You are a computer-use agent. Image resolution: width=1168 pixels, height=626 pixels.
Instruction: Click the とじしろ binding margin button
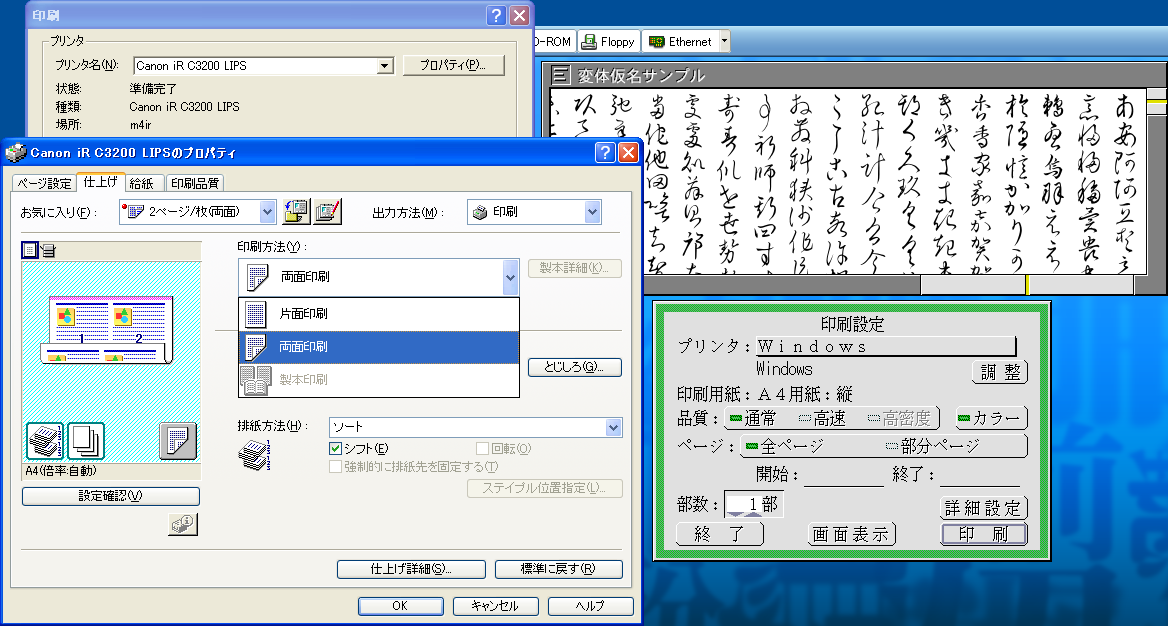tap(582, 367)
